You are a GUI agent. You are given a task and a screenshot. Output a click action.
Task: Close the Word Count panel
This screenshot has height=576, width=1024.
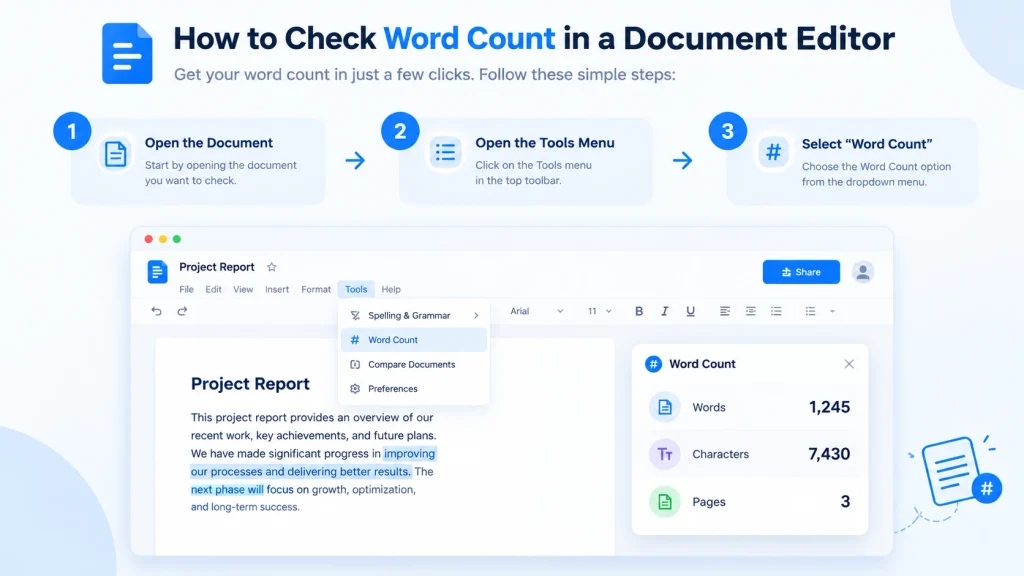tap(849, 364)
